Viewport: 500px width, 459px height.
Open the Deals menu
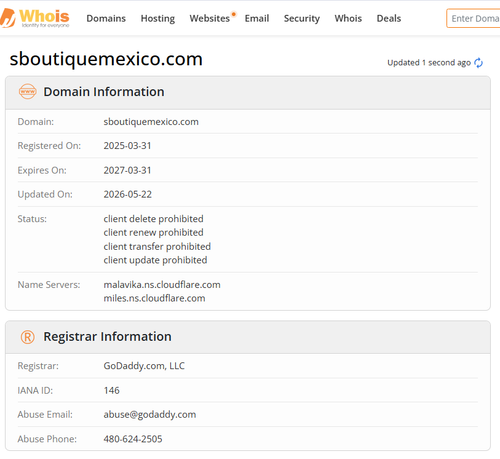[389, 18]
